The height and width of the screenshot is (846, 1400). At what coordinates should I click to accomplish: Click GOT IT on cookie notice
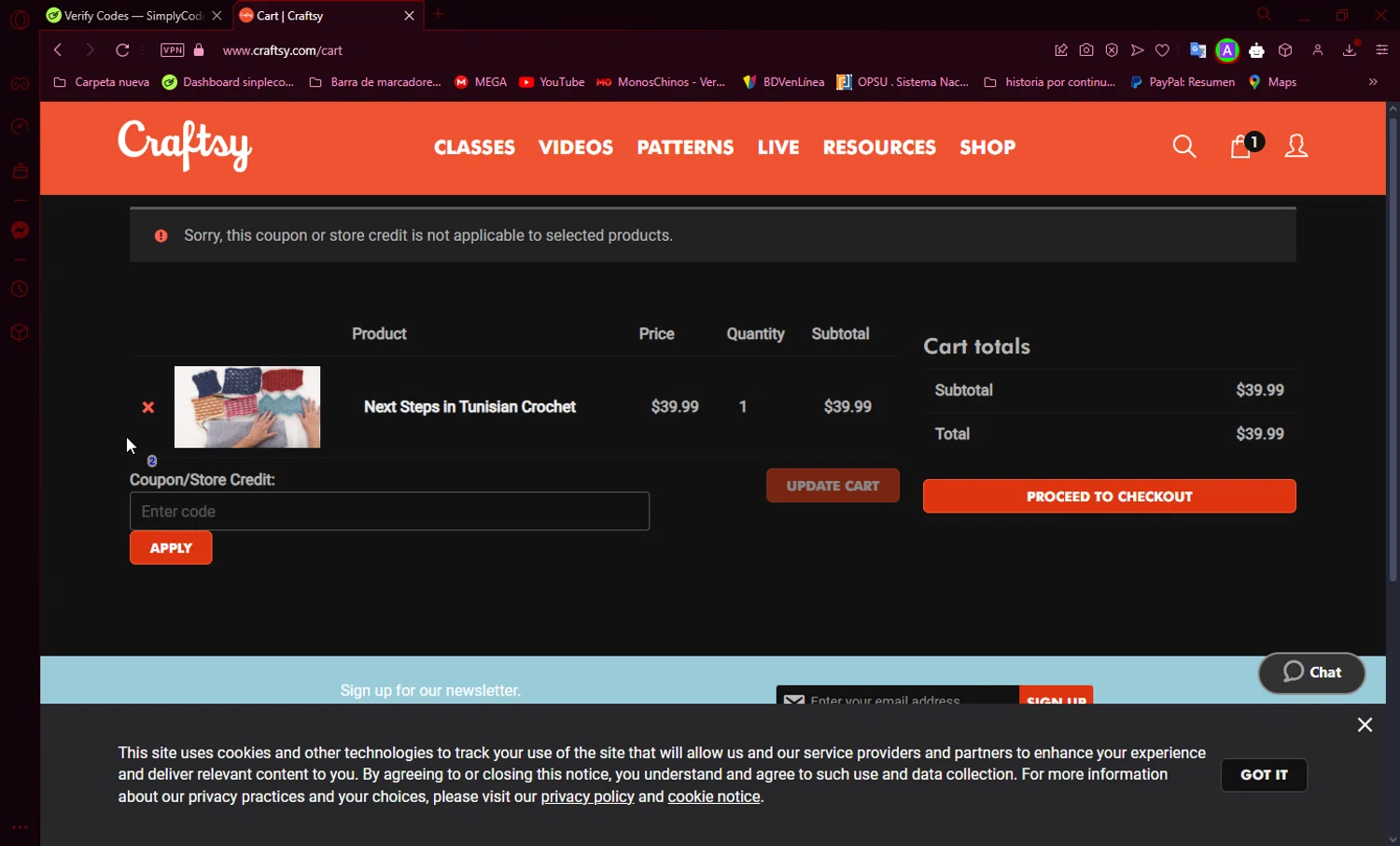click(1264, 775)
